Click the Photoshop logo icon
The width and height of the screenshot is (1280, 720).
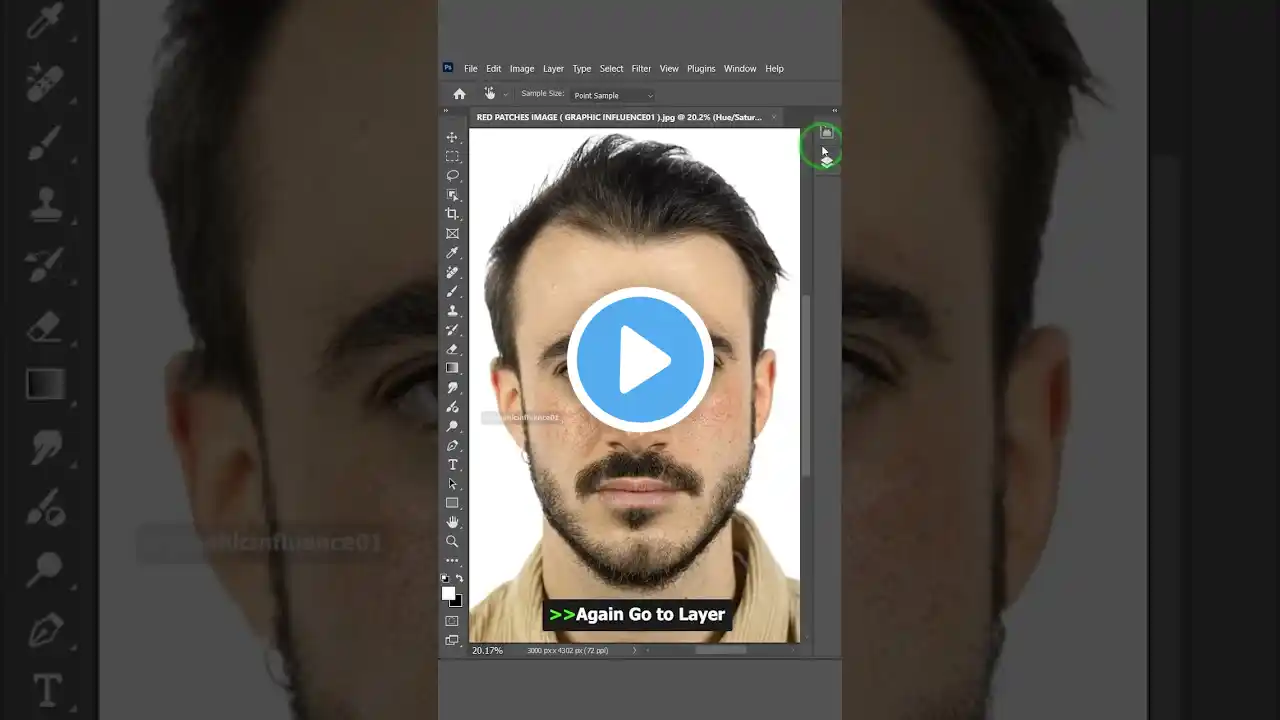click(x=448, y=68)
